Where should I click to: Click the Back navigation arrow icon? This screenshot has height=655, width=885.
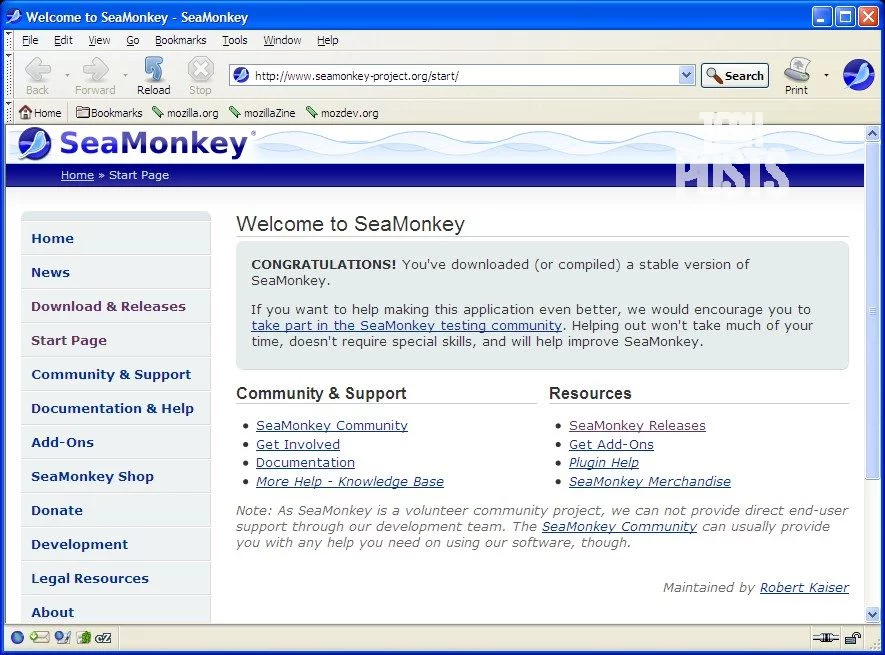(x=38, y=70)
